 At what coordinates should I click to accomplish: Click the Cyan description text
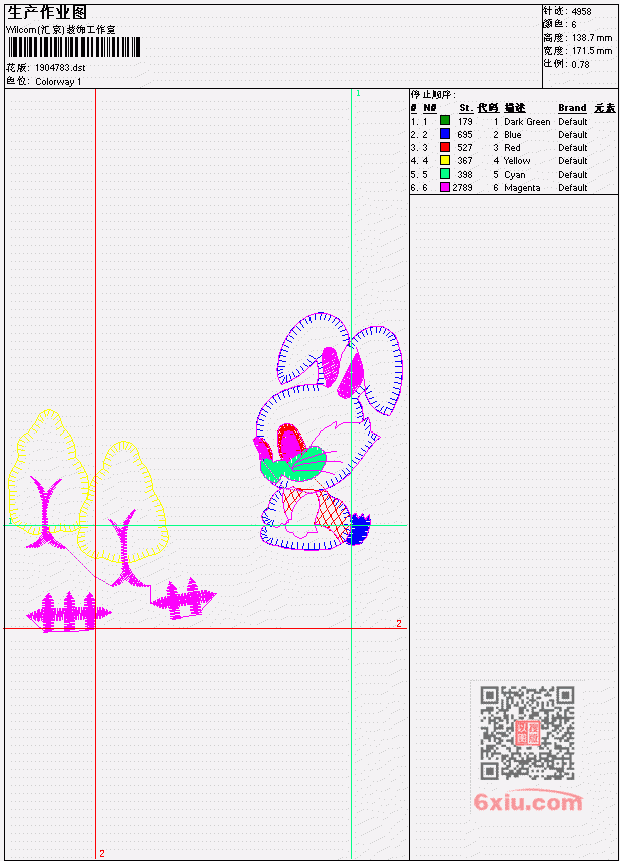[515, 175]
